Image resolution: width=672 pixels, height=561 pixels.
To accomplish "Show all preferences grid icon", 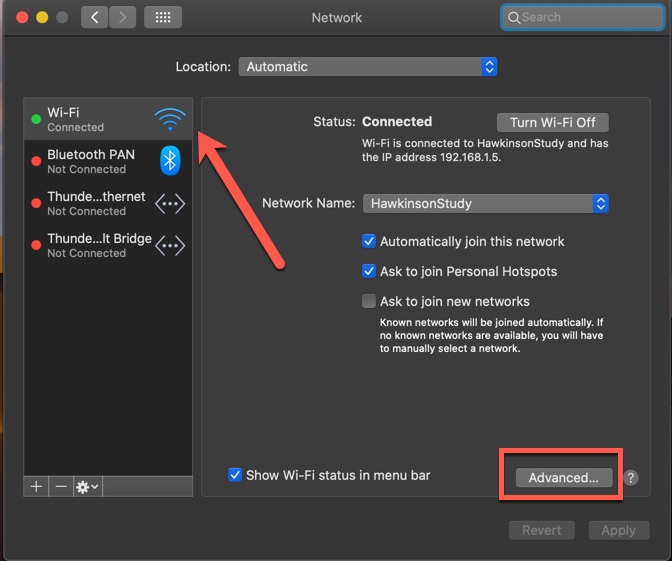I will tap(163, 17).
